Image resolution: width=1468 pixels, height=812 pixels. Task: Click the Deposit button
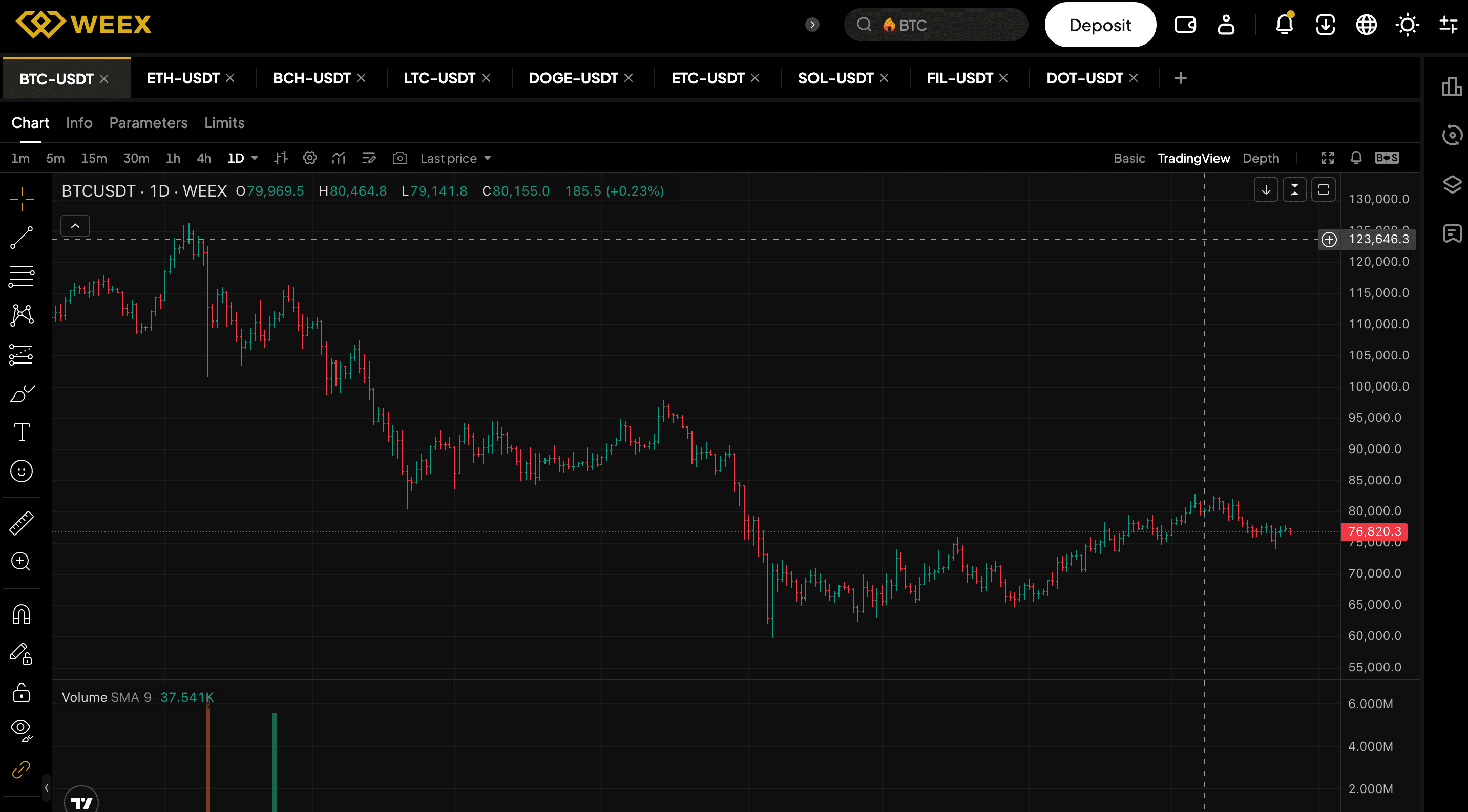pos(1100,25)
